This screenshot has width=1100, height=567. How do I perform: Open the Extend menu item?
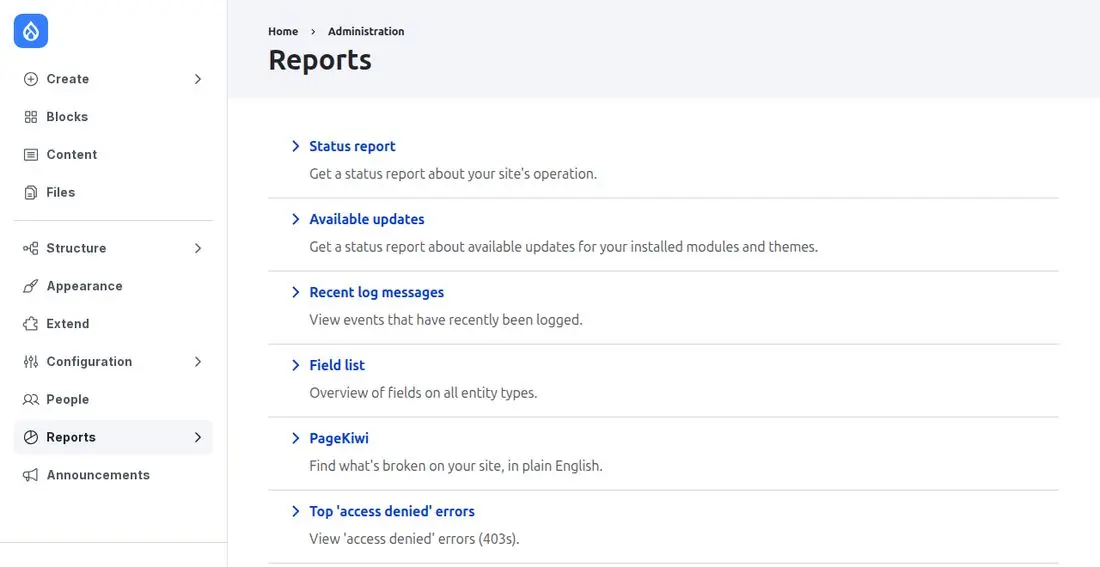[113, 324]
